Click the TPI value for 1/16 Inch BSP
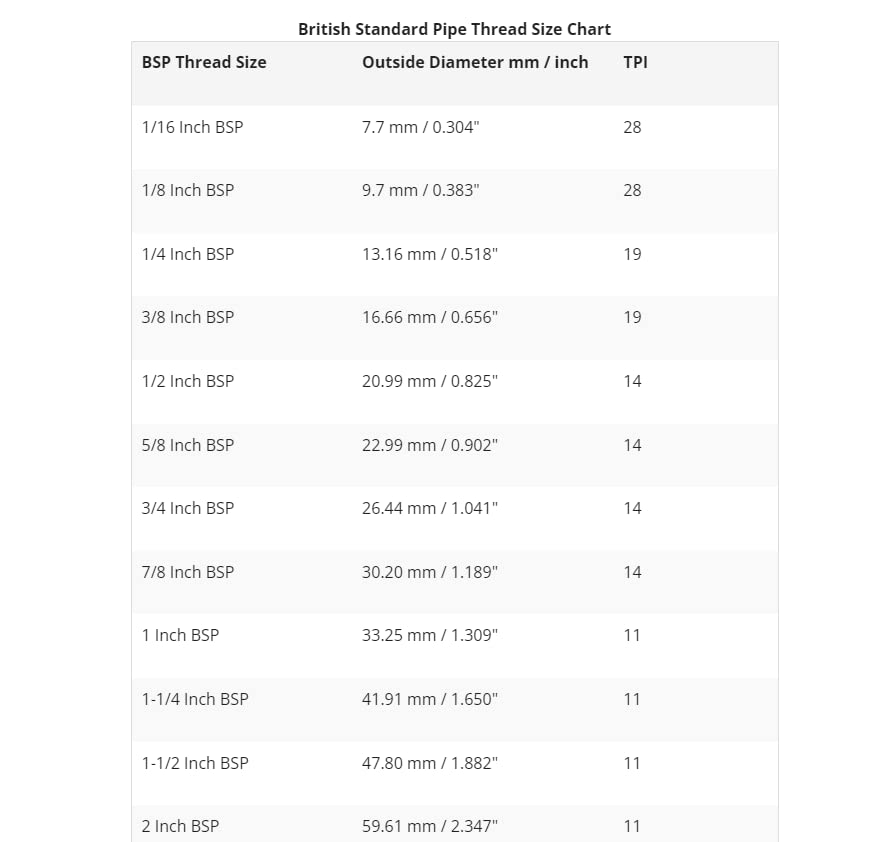The width and height of the screenshot is (880, 842). point(632,127)
